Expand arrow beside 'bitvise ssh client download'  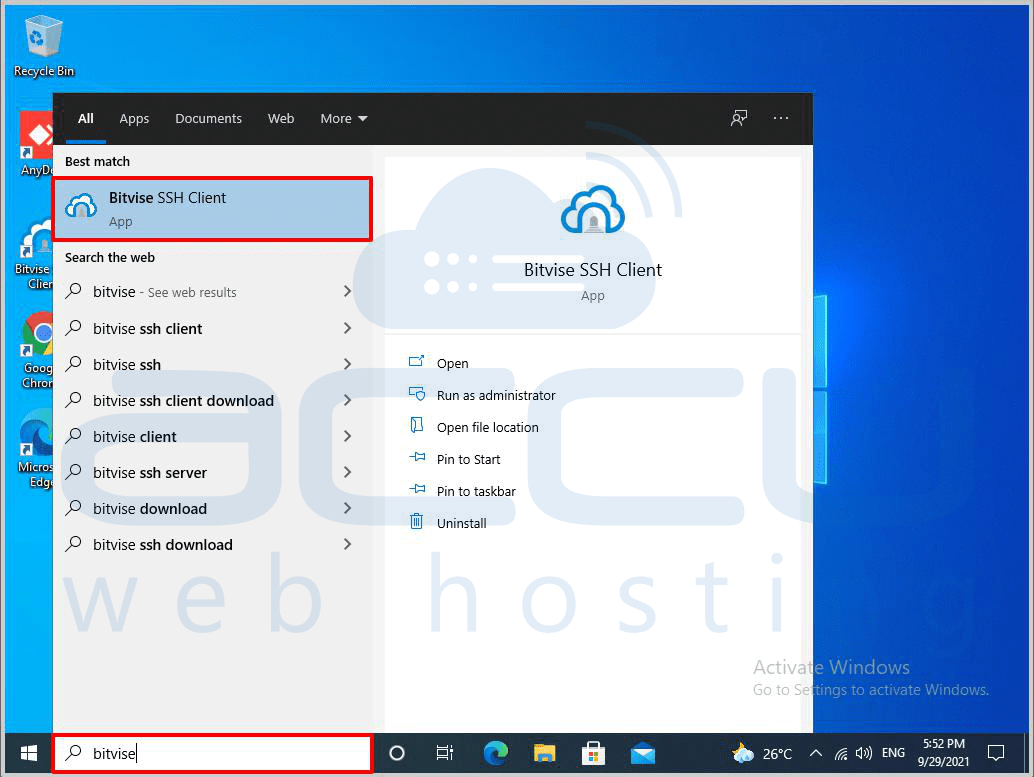348,400
